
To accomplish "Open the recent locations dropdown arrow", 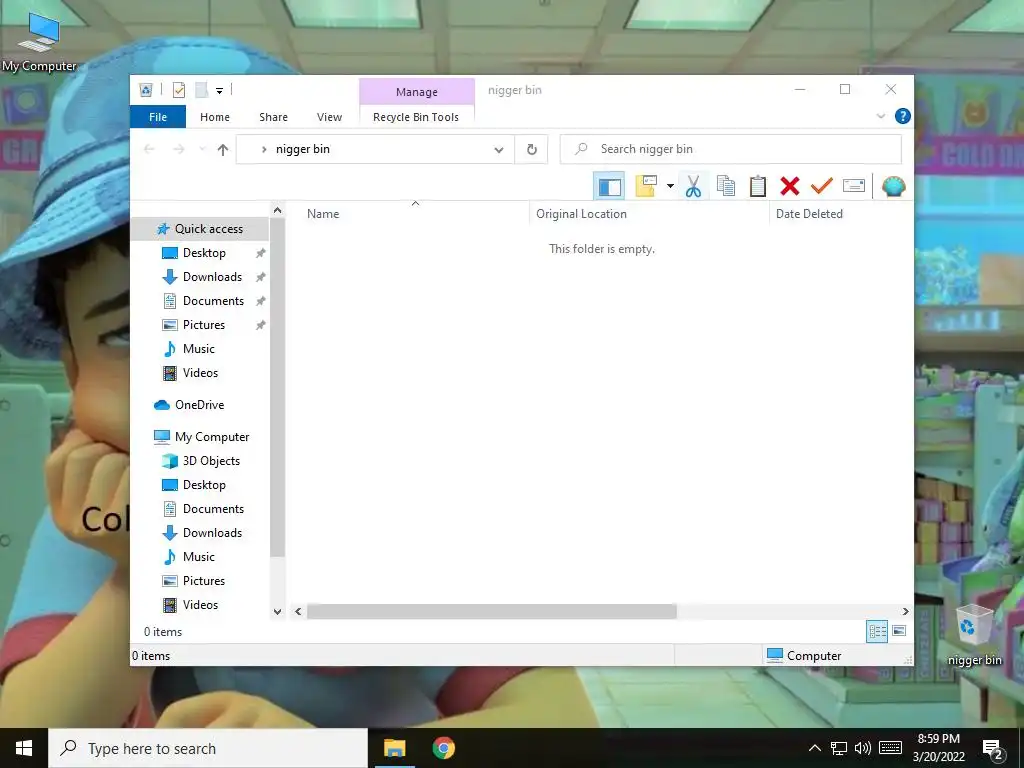I will click(202, 150).
